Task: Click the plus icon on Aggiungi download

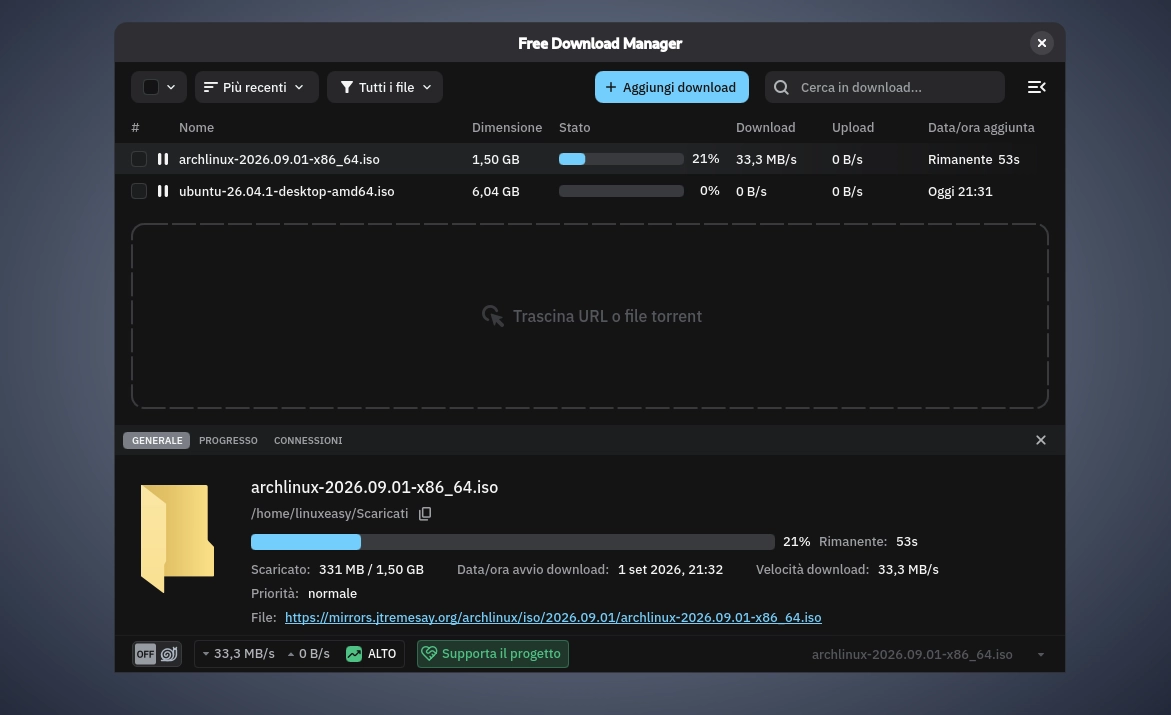Action: pyautogui.click(x=611, y=87)
